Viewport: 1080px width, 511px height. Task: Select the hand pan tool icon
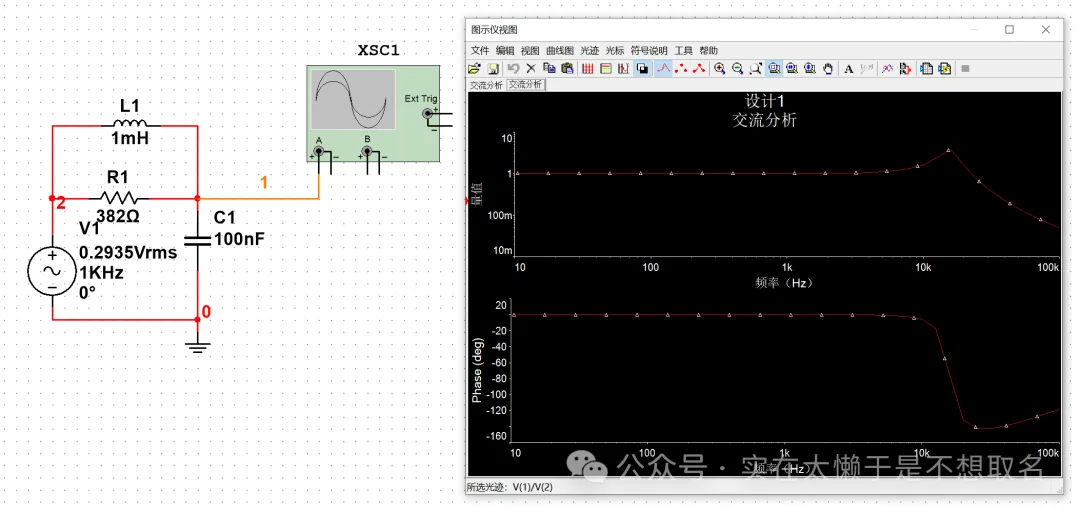coord(827,68)
